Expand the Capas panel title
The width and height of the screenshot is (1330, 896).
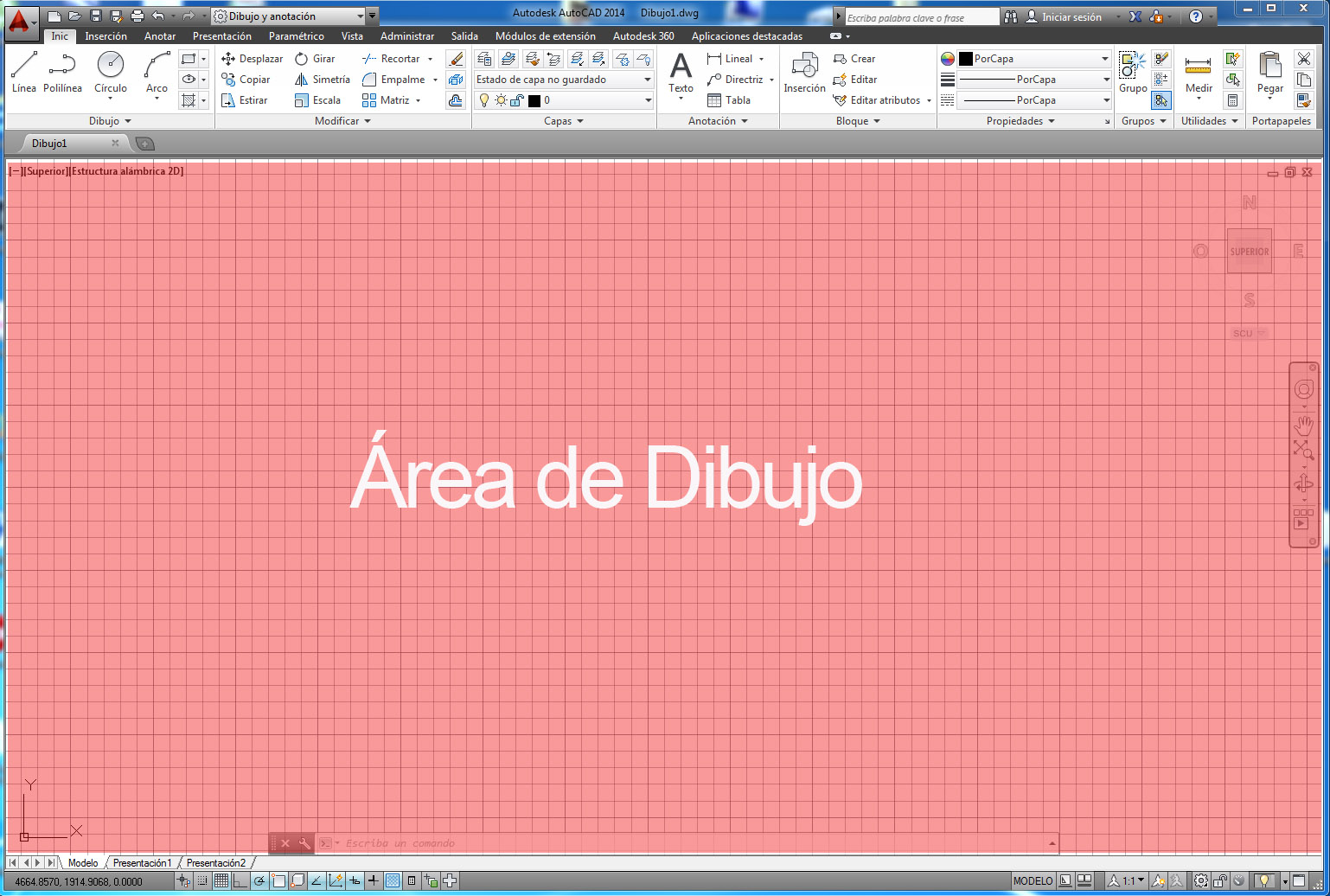coord(563,121)
